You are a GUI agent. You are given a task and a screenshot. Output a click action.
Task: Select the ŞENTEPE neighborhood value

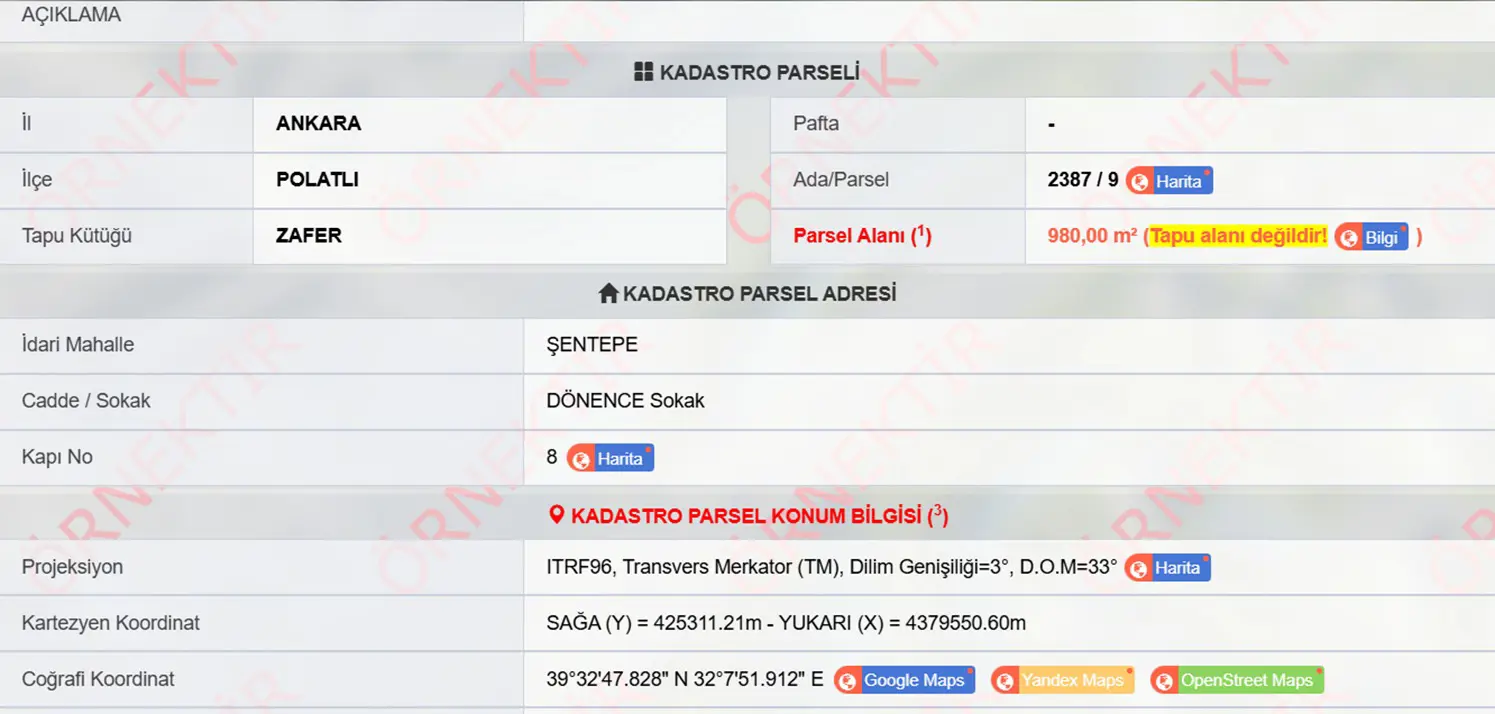click(592, 345)
